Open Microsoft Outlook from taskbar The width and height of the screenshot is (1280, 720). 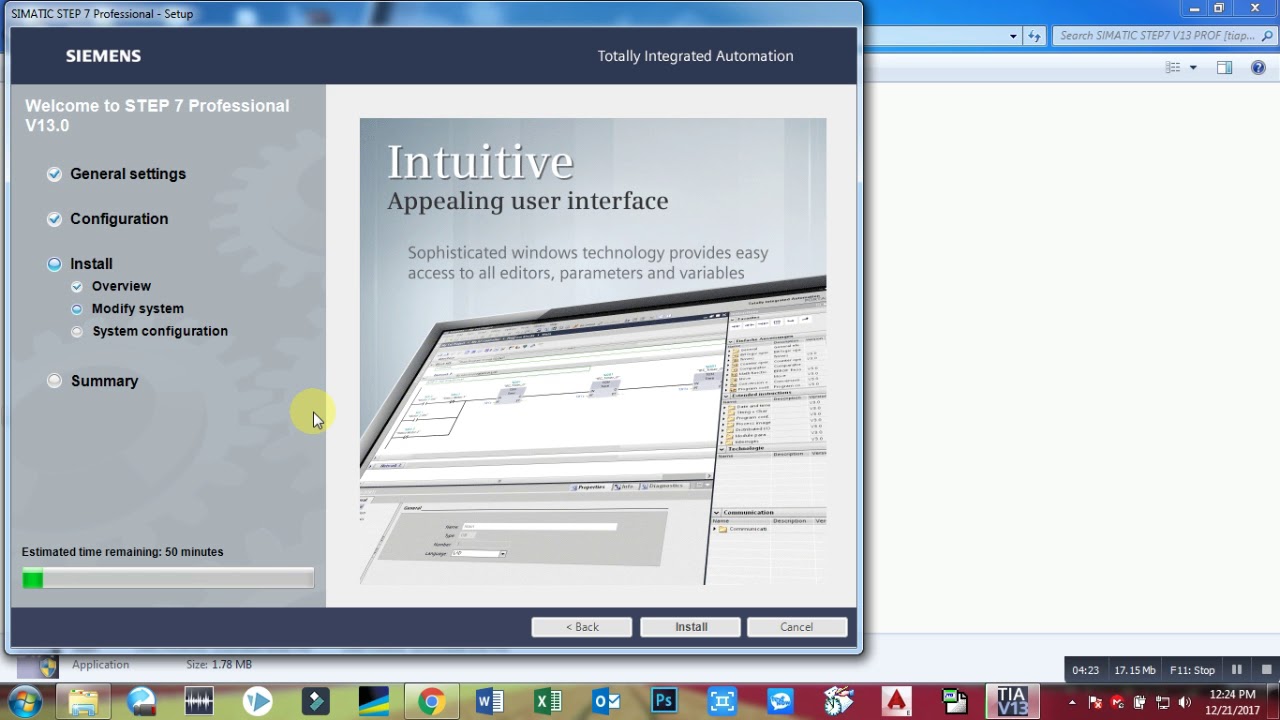(x=606, y=701)
